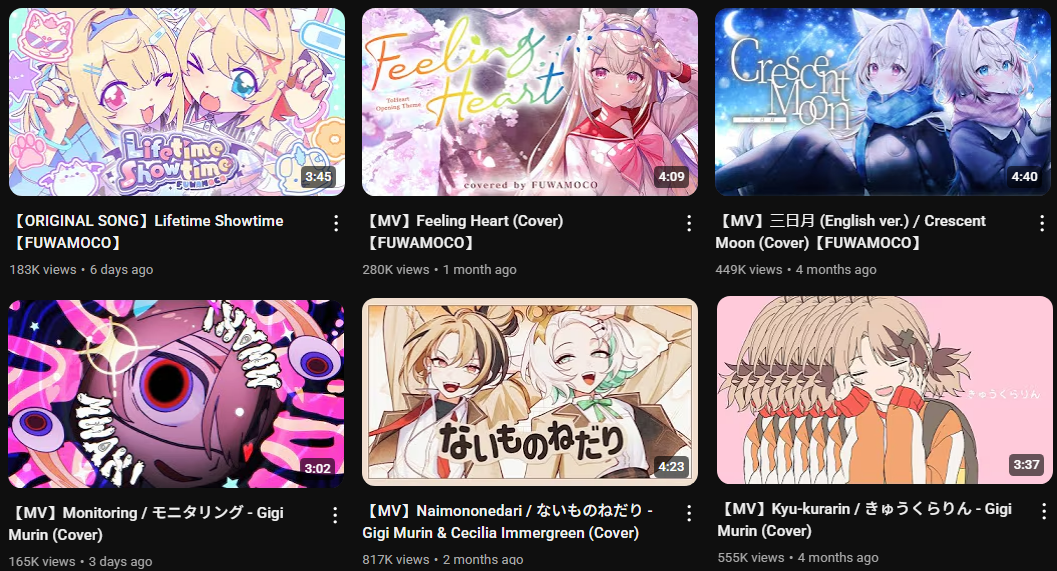
Task: Click the Monitoring / モニタリング title link
Action: tap(146, 523)
